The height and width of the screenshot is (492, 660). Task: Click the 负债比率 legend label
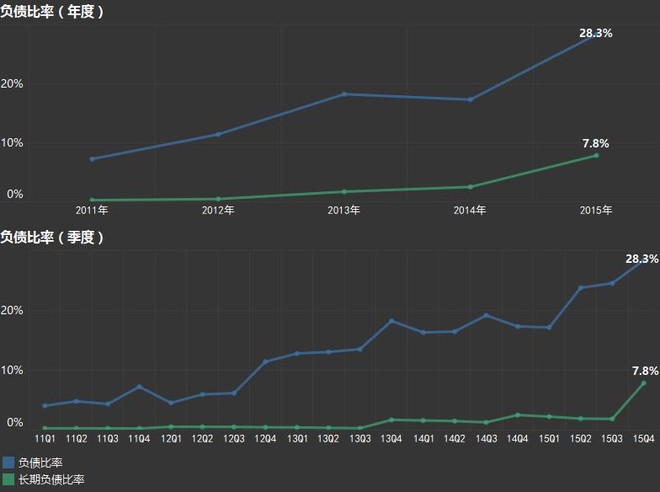pyautogui.click(x=40, y=463)
